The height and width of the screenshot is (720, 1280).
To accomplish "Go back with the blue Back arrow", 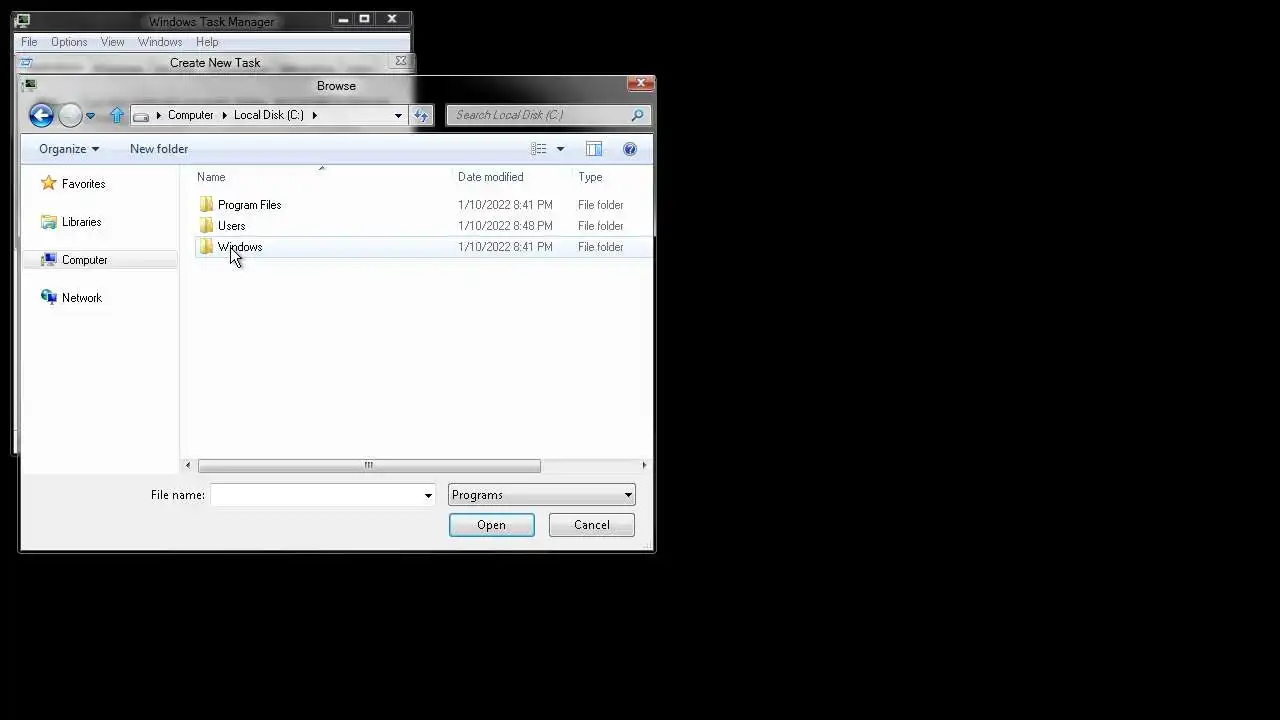I will point(41,115).
